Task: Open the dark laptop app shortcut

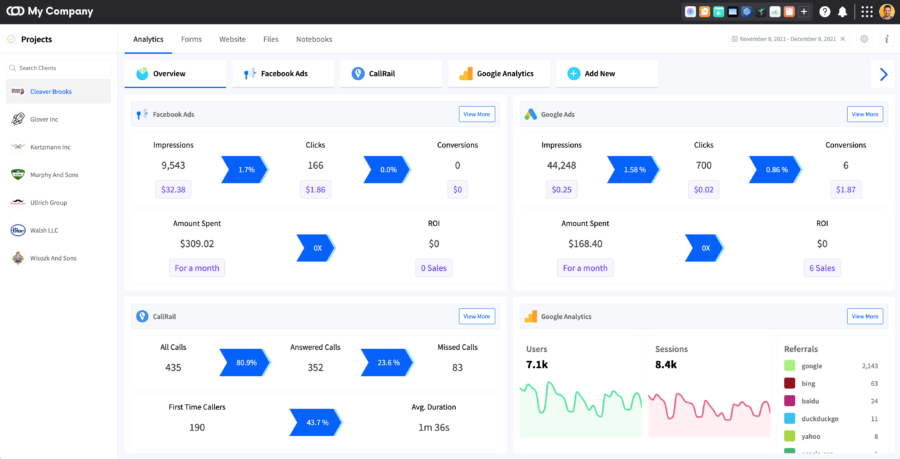Action: 733,11
